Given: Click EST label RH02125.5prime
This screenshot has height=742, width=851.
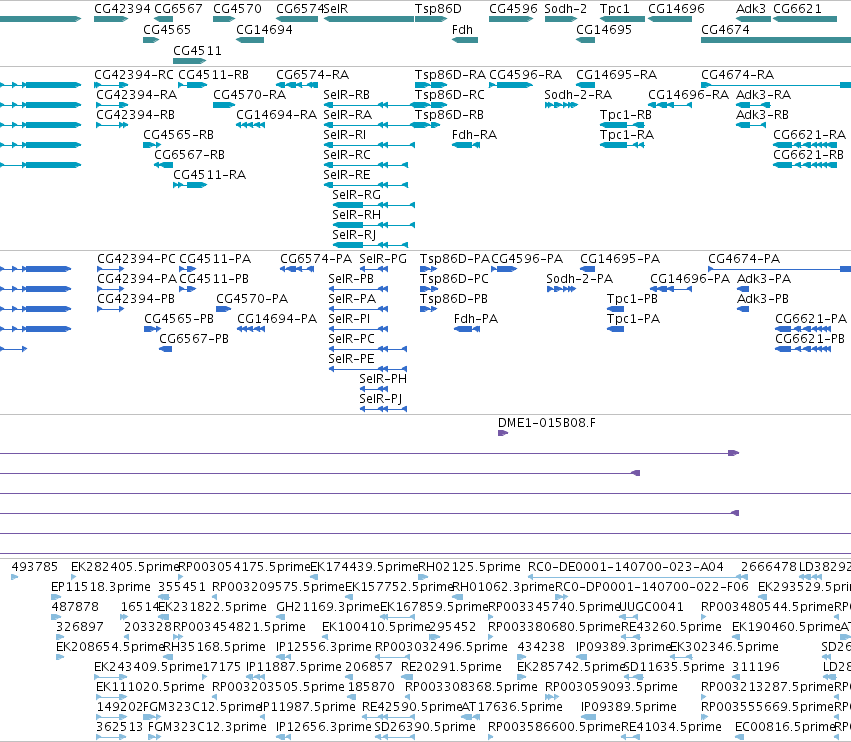Looking at the screenshot, I should coord(469,567).
